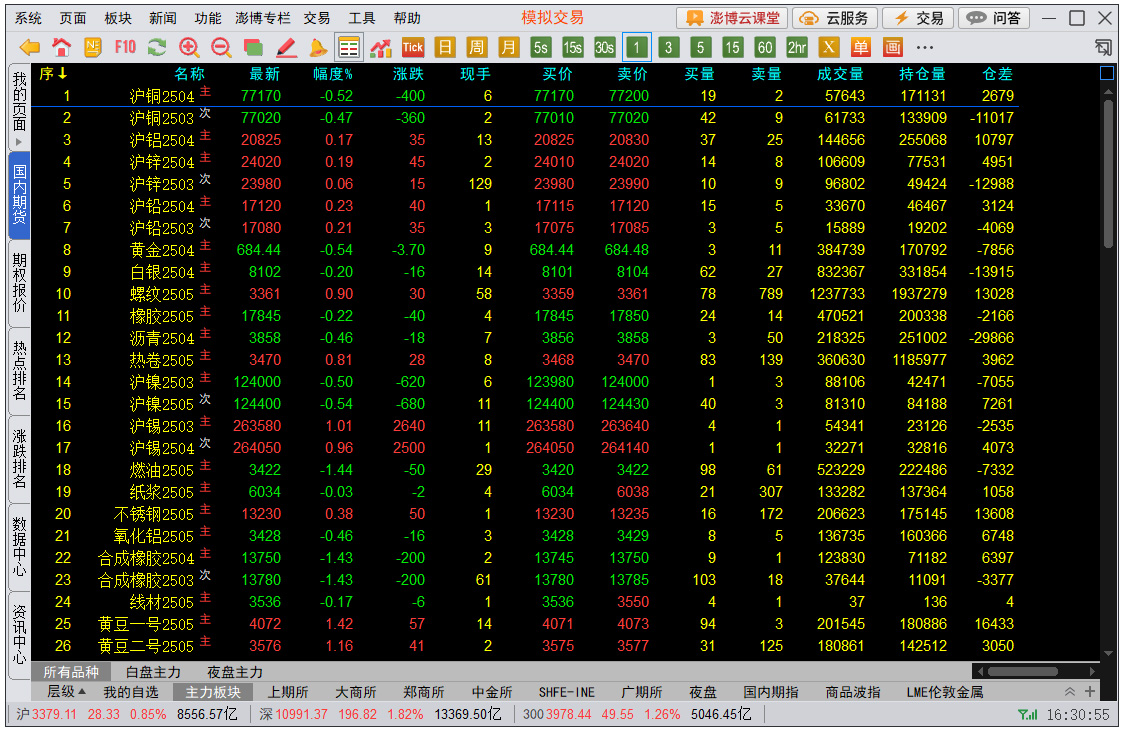Select 1 minute period button
The height and width of the screenshot is (730, 1127).
click(x=637, y=48)
